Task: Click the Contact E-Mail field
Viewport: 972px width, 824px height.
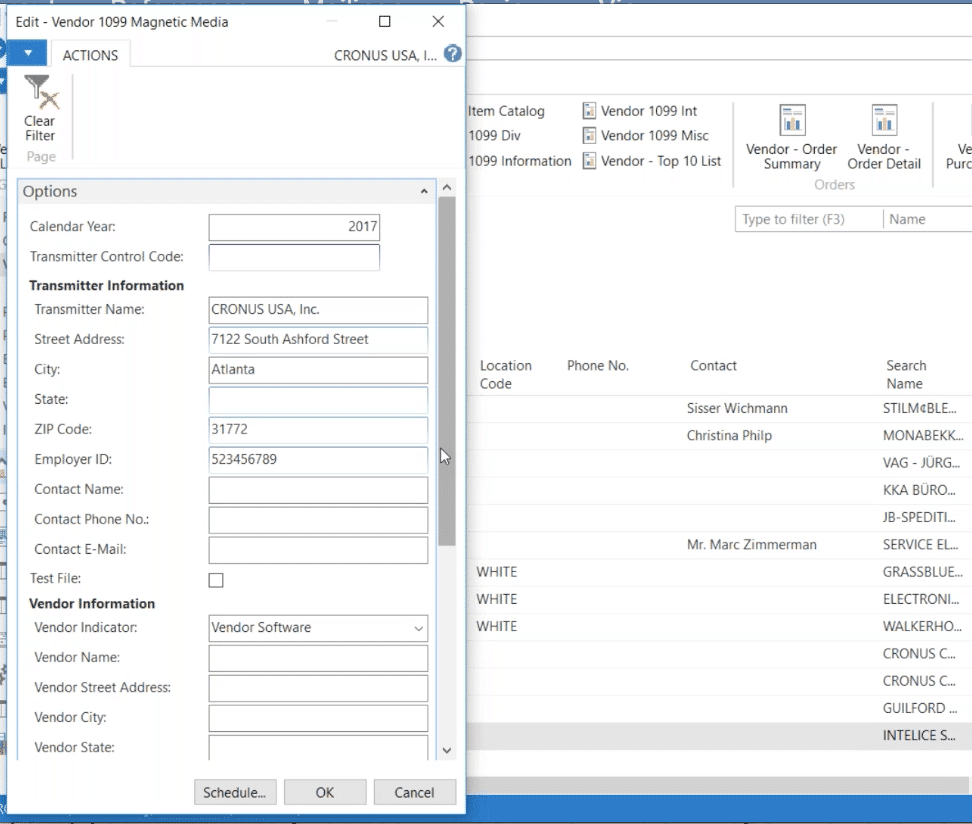Action: pyautogui.click(x=318, y=550)
